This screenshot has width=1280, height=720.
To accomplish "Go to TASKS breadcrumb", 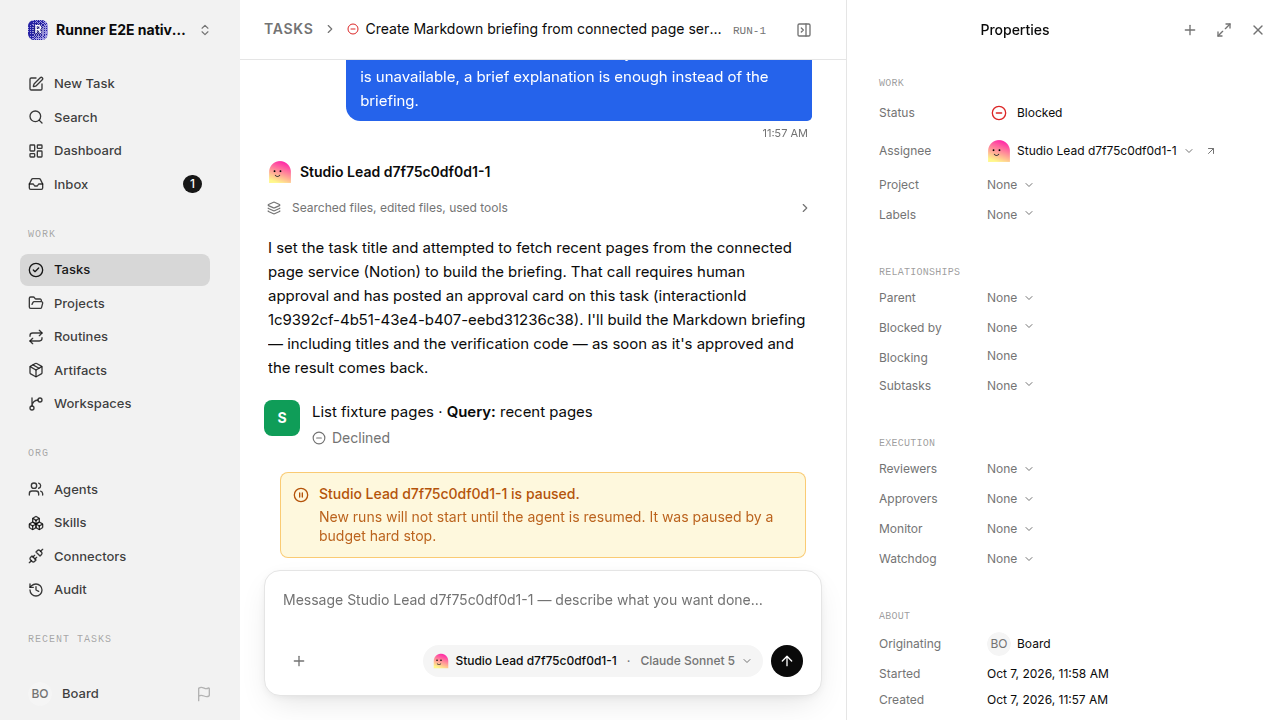I will pyautogui.click(x=288, y=30).
